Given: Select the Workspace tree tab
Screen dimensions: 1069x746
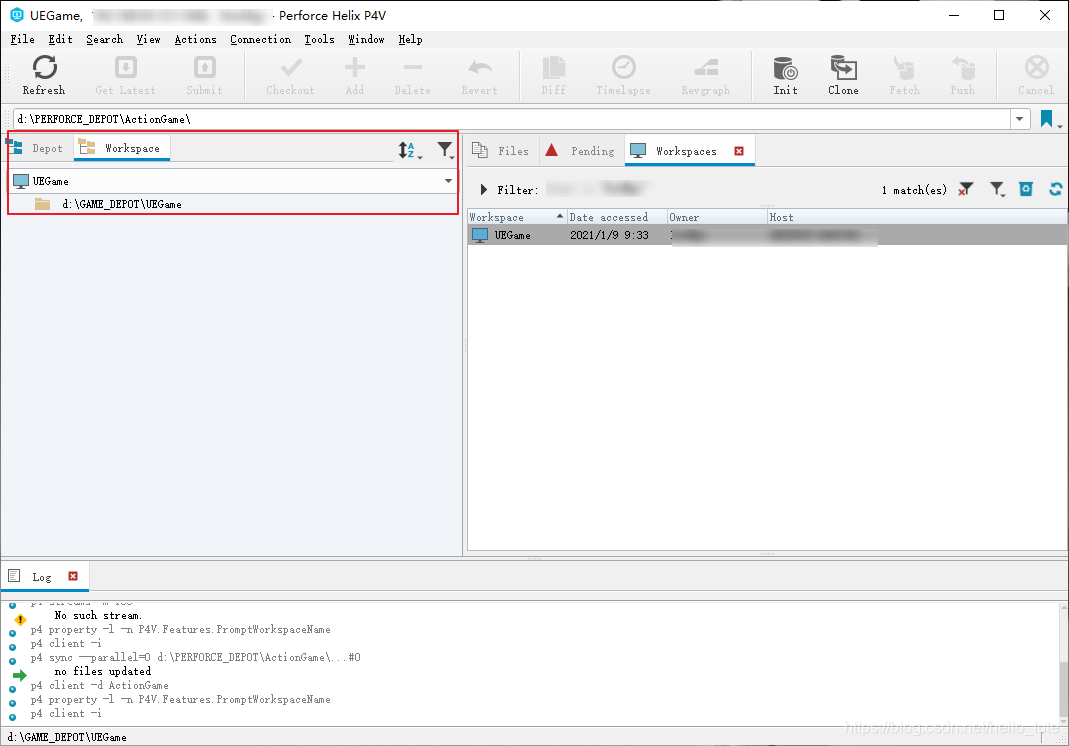Looking at the screenshot, I should (x=121, y=148).
